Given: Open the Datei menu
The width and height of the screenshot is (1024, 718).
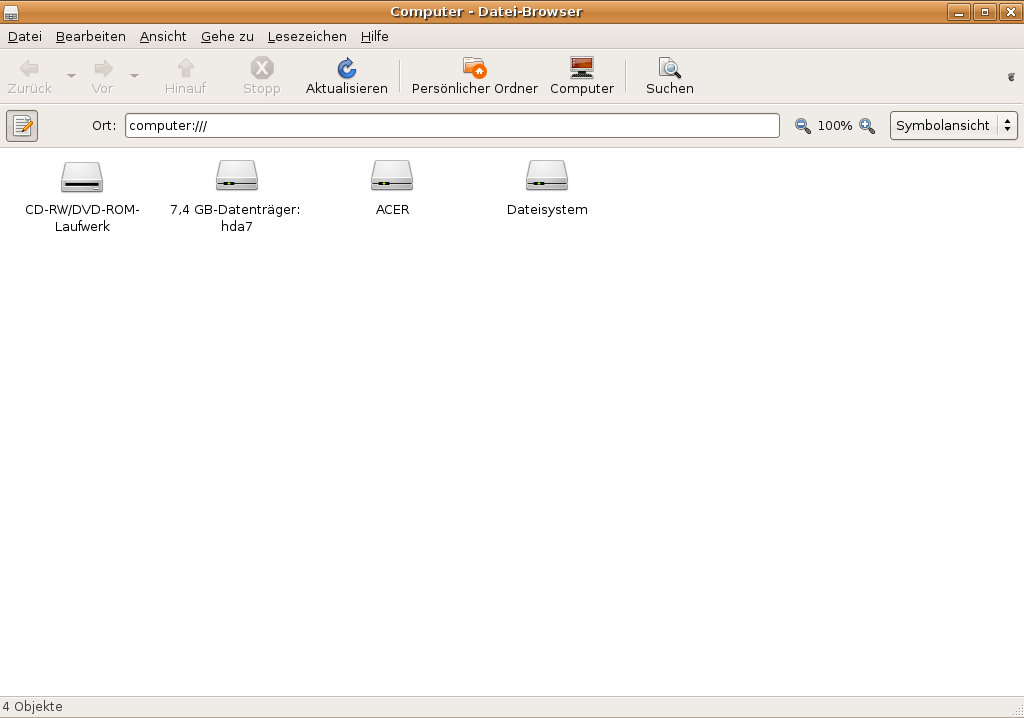Looking at the screenshot, I should pyautogui.click(x=25, y=36).
